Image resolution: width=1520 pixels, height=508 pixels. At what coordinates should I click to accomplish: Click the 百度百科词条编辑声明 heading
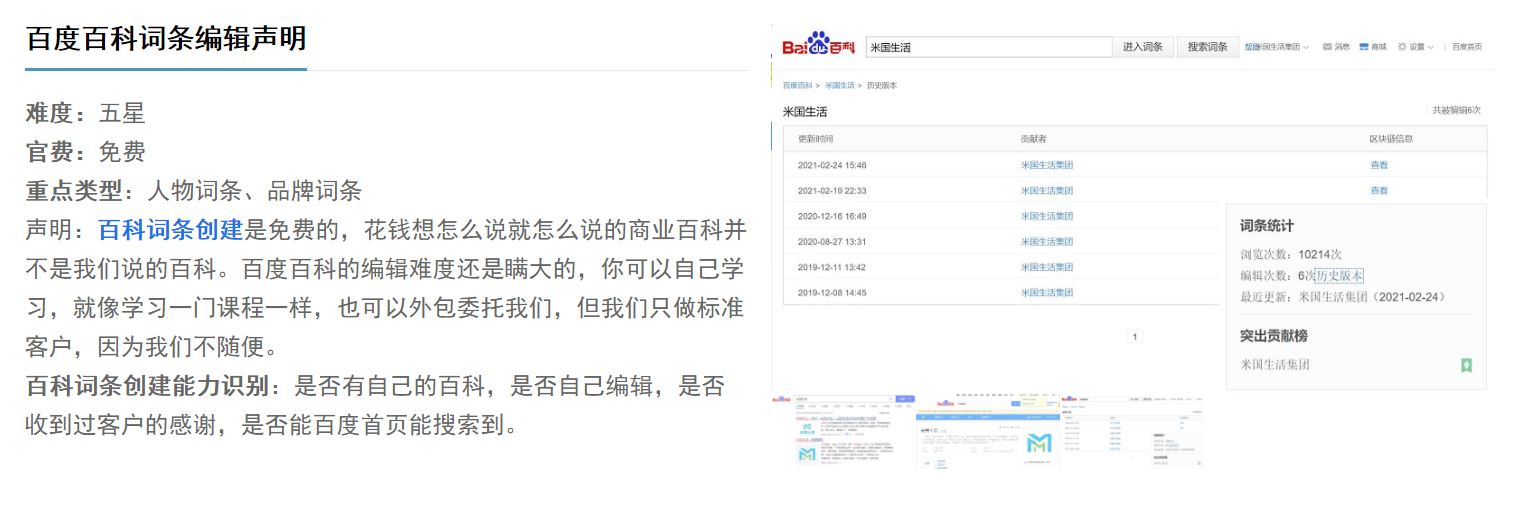click(x=166, y=40)
